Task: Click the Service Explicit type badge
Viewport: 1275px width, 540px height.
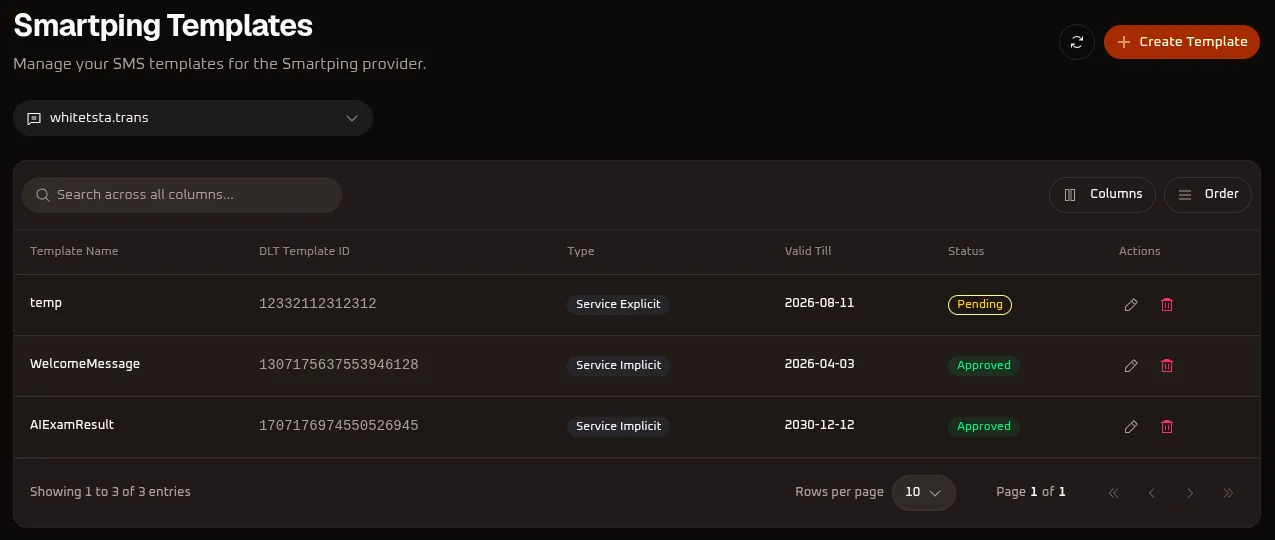Action: pyautogui.click(x=618, y=304)
